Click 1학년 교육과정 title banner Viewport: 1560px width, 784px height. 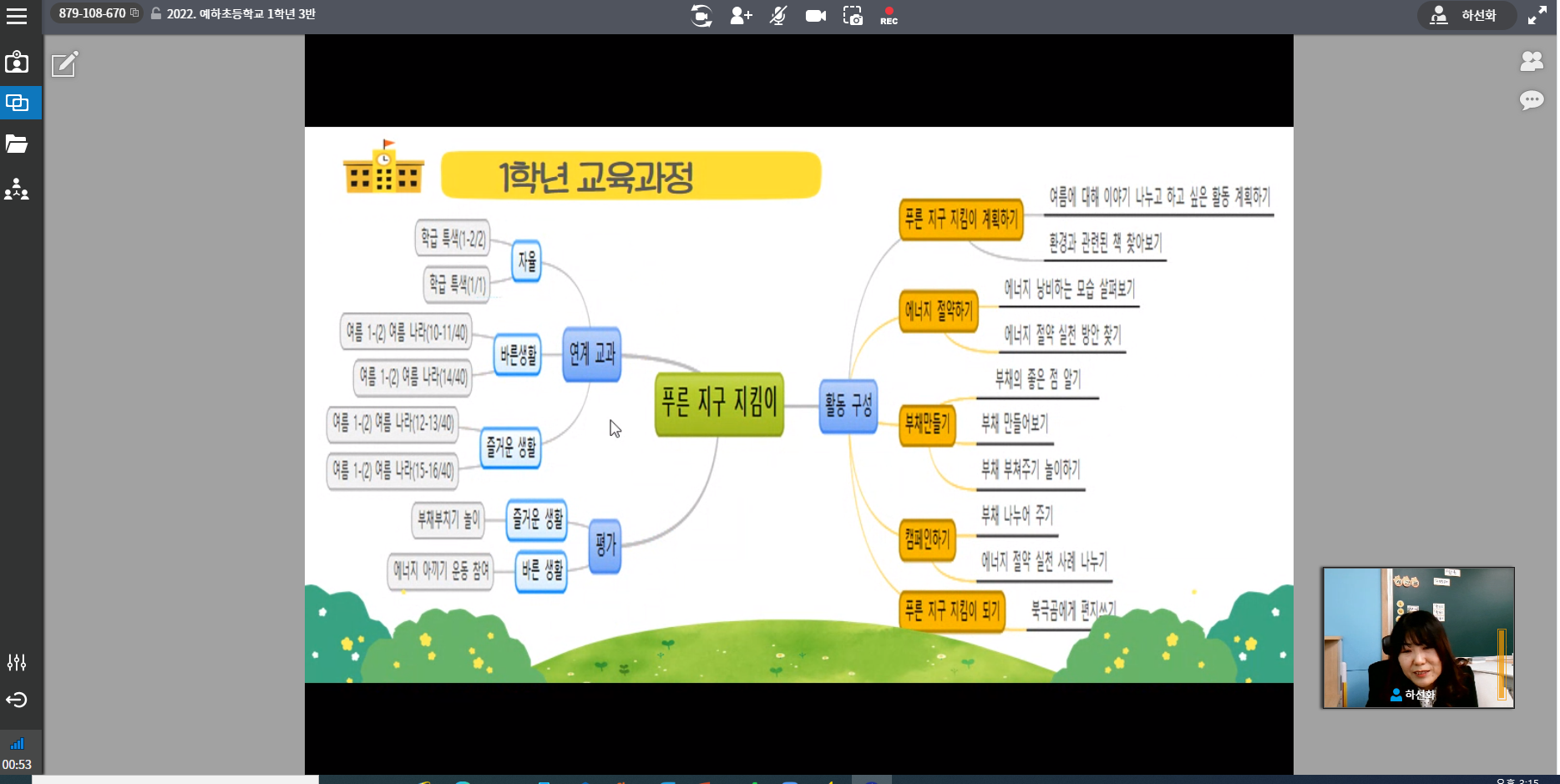click(x=631, y=175)
